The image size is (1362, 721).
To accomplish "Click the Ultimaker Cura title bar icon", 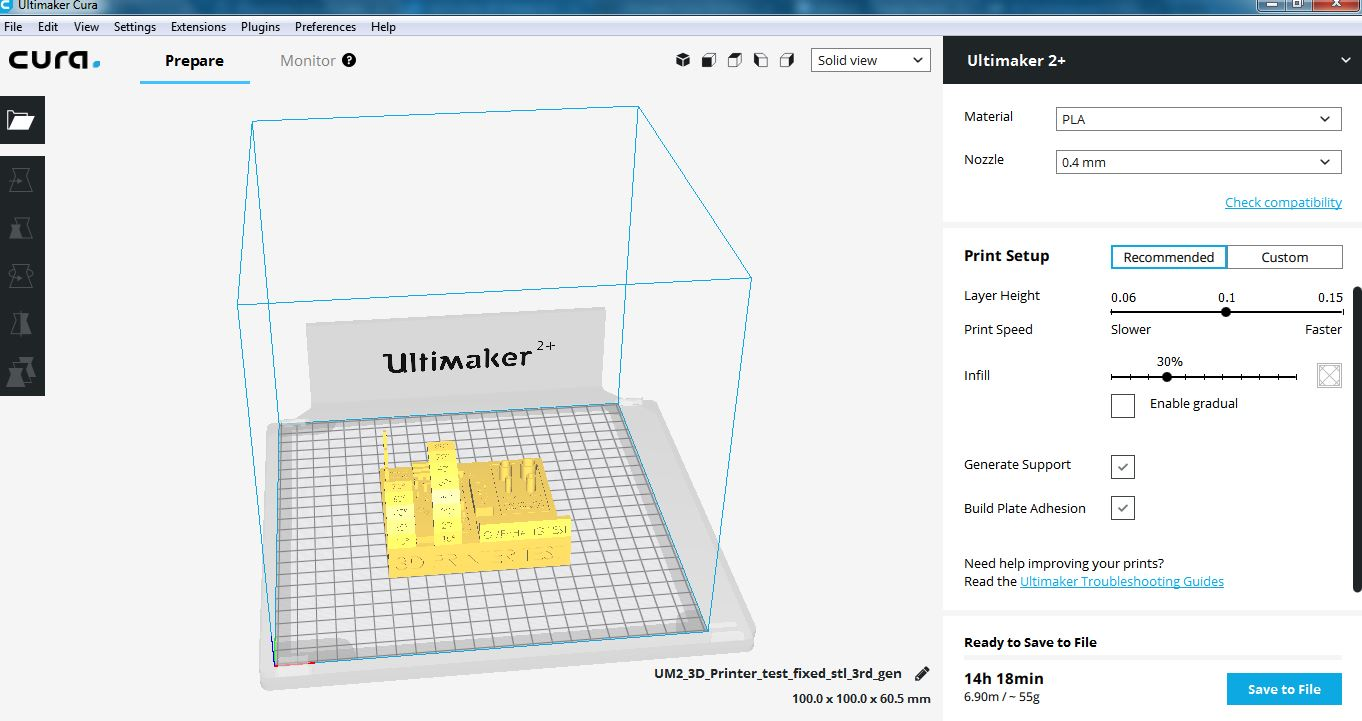I will click(8, 6).
